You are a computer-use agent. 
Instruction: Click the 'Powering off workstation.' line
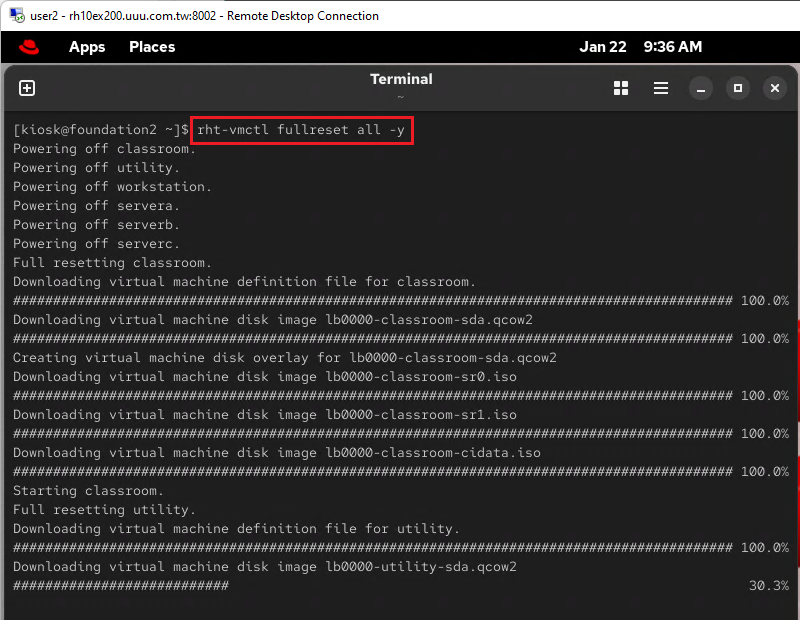pos(112,187)
